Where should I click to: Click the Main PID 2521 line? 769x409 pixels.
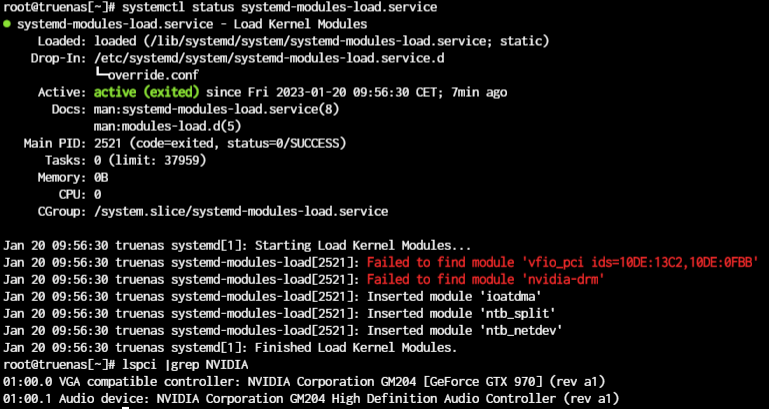tap(185, 144)
